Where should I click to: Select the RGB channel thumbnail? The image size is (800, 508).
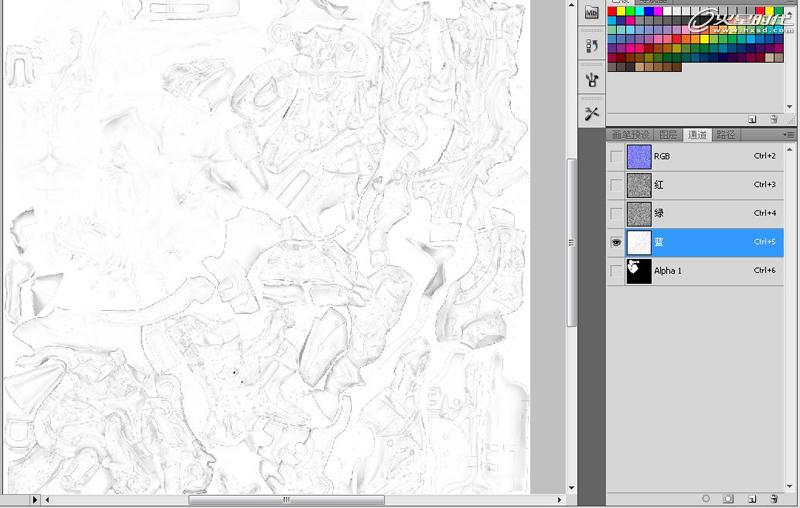[639, 156]
